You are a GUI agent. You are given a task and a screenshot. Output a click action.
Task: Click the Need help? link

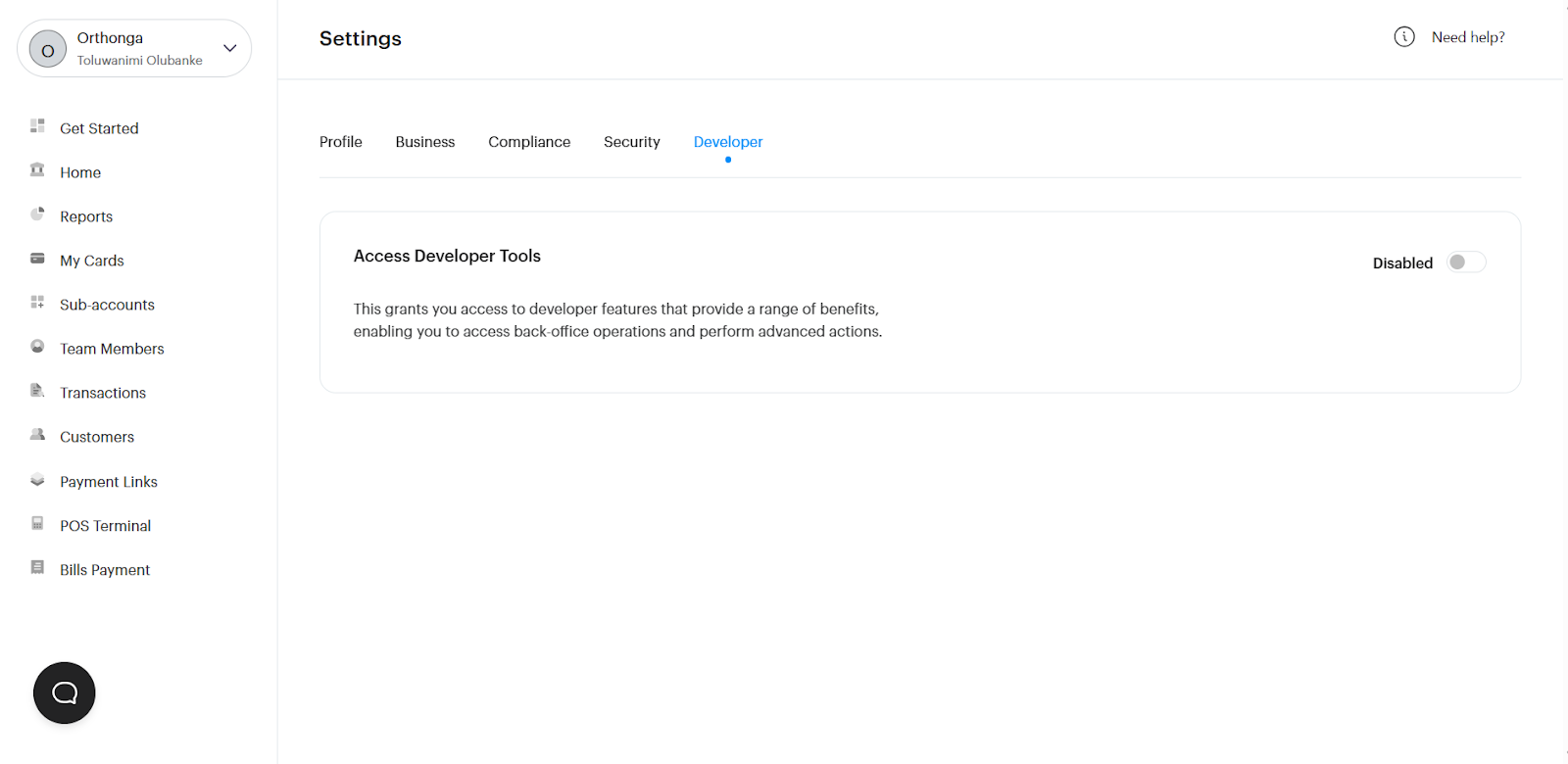tap(1468, 37)
